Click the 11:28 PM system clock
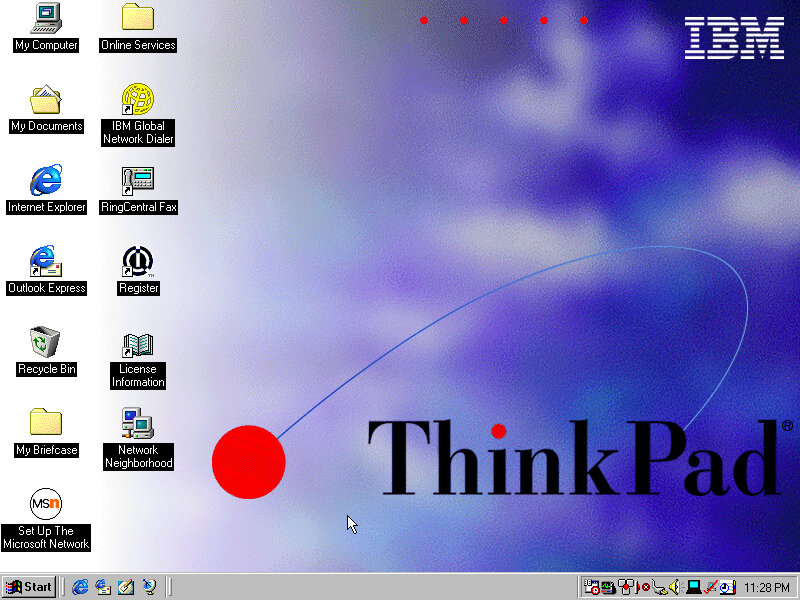 767,587
